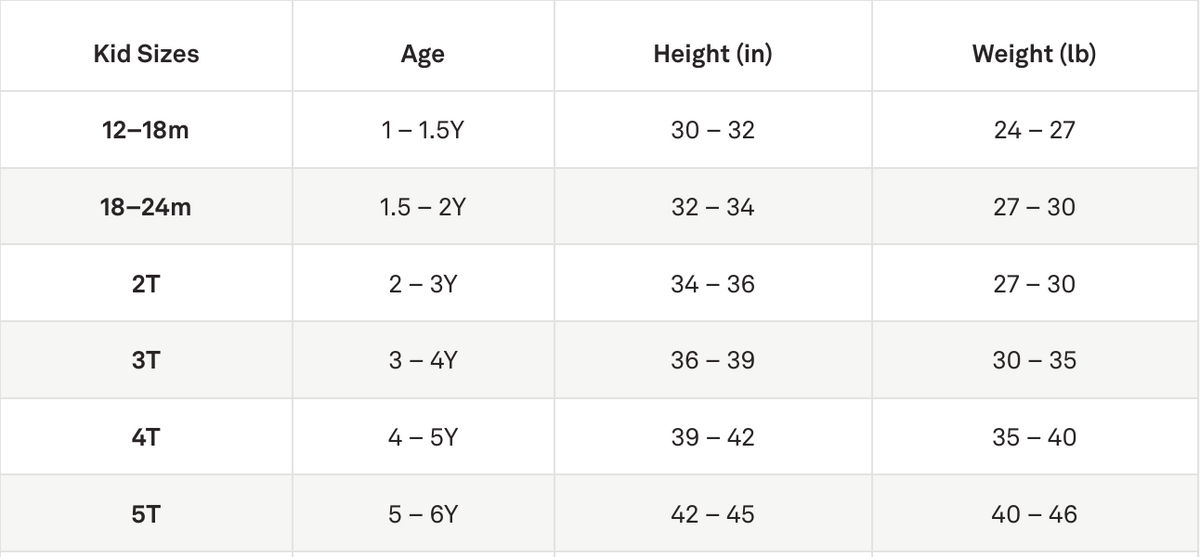This screenshot has width=1200, height=557.
Task: Select the 18–24m size row label
Action: tap(146, 207)
